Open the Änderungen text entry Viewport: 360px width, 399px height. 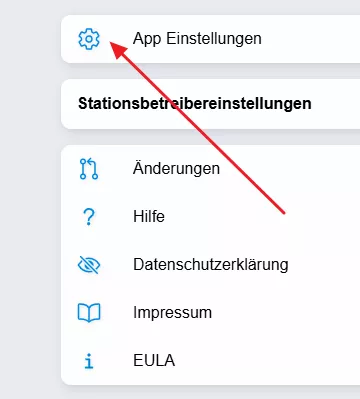(176, 168)
